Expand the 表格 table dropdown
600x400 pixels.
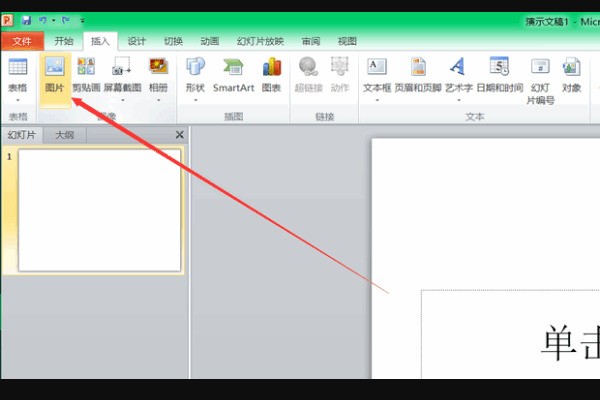17,99
